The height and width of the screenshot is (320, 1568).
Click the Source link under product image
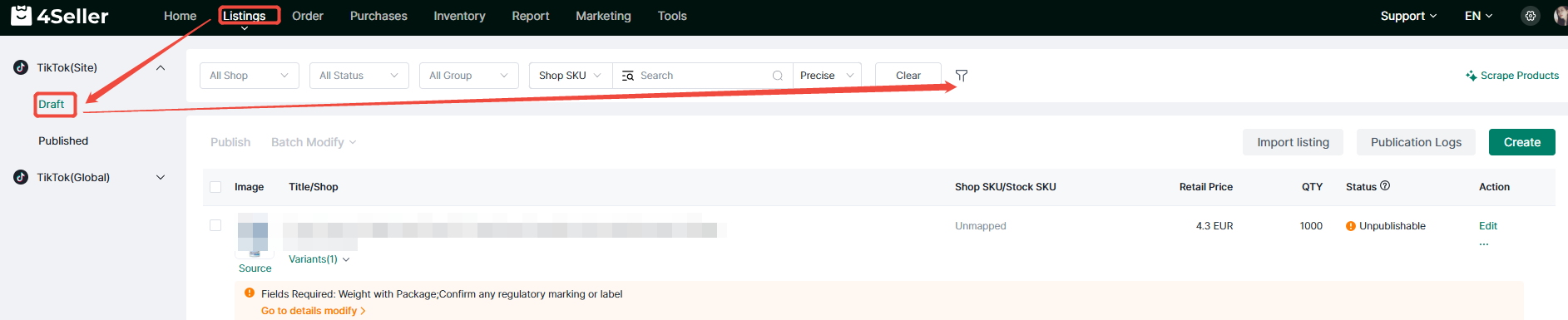(255, 268)
